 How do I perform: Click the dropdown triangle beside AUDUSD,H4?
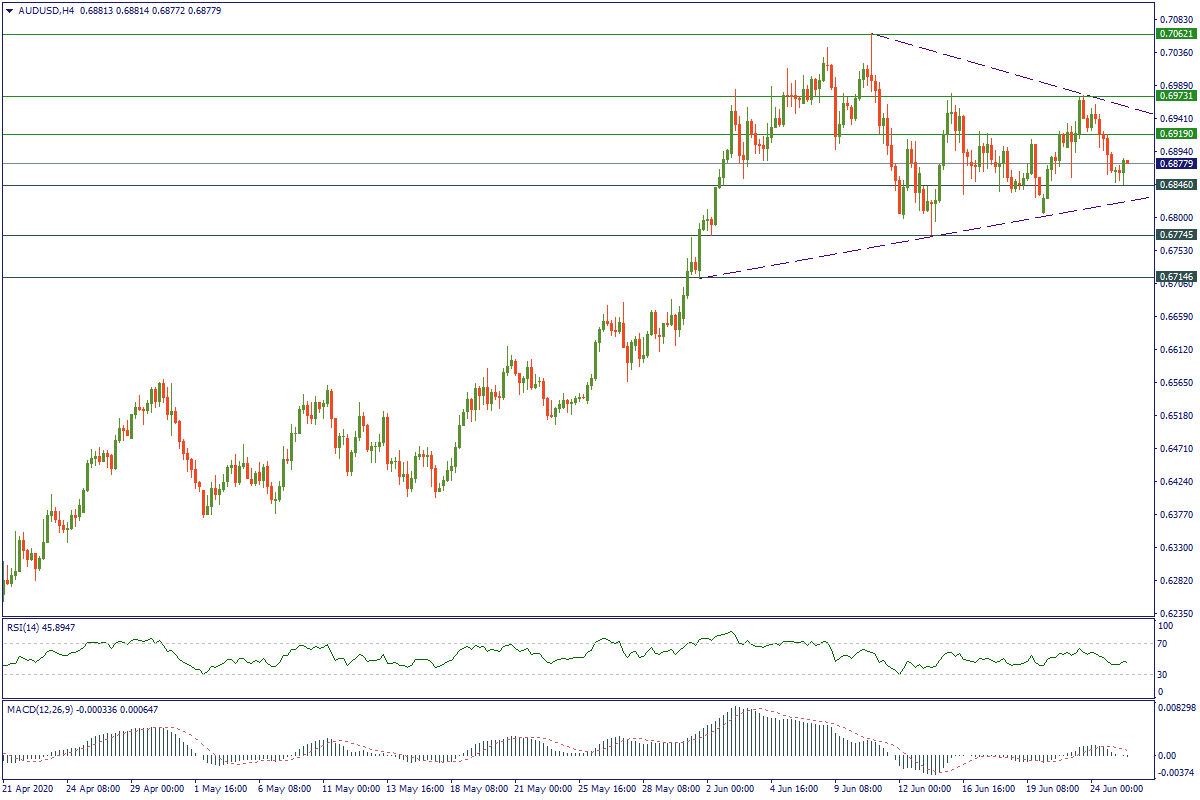coord(9,10)
